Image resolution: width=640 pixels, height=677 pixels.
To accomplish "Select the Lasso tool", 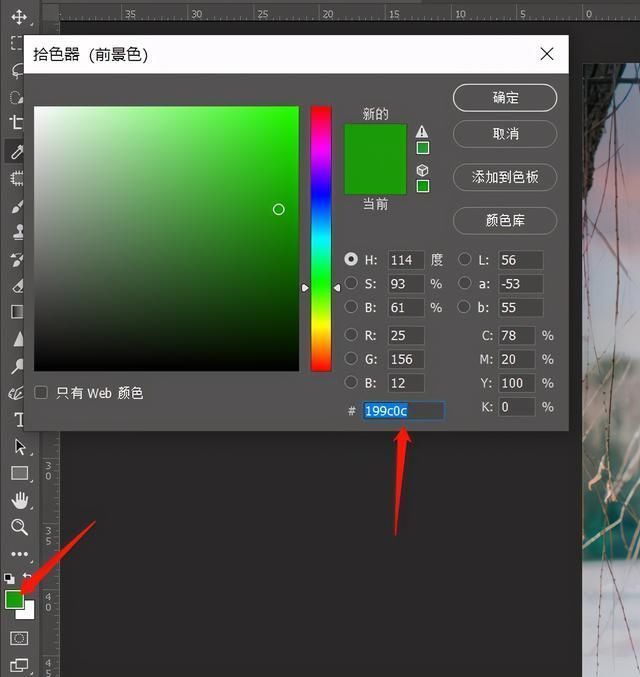I will click(17, 70).
